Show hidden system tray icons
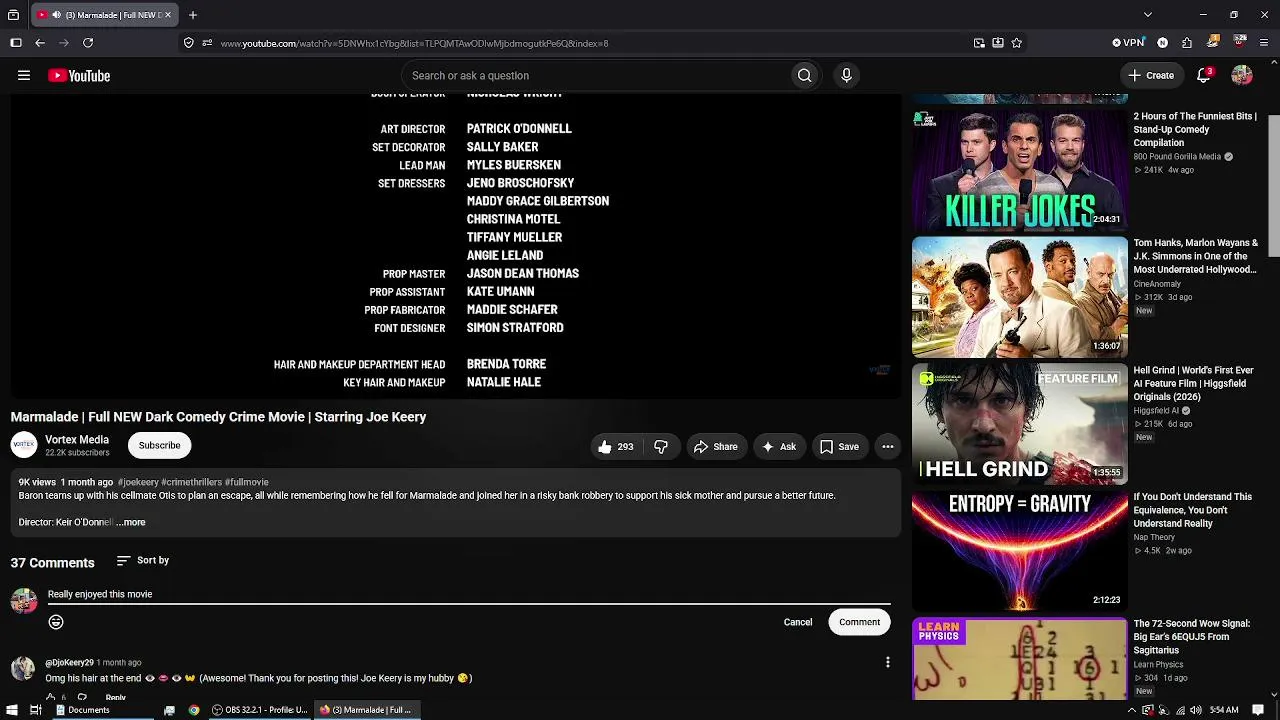 1132,710
